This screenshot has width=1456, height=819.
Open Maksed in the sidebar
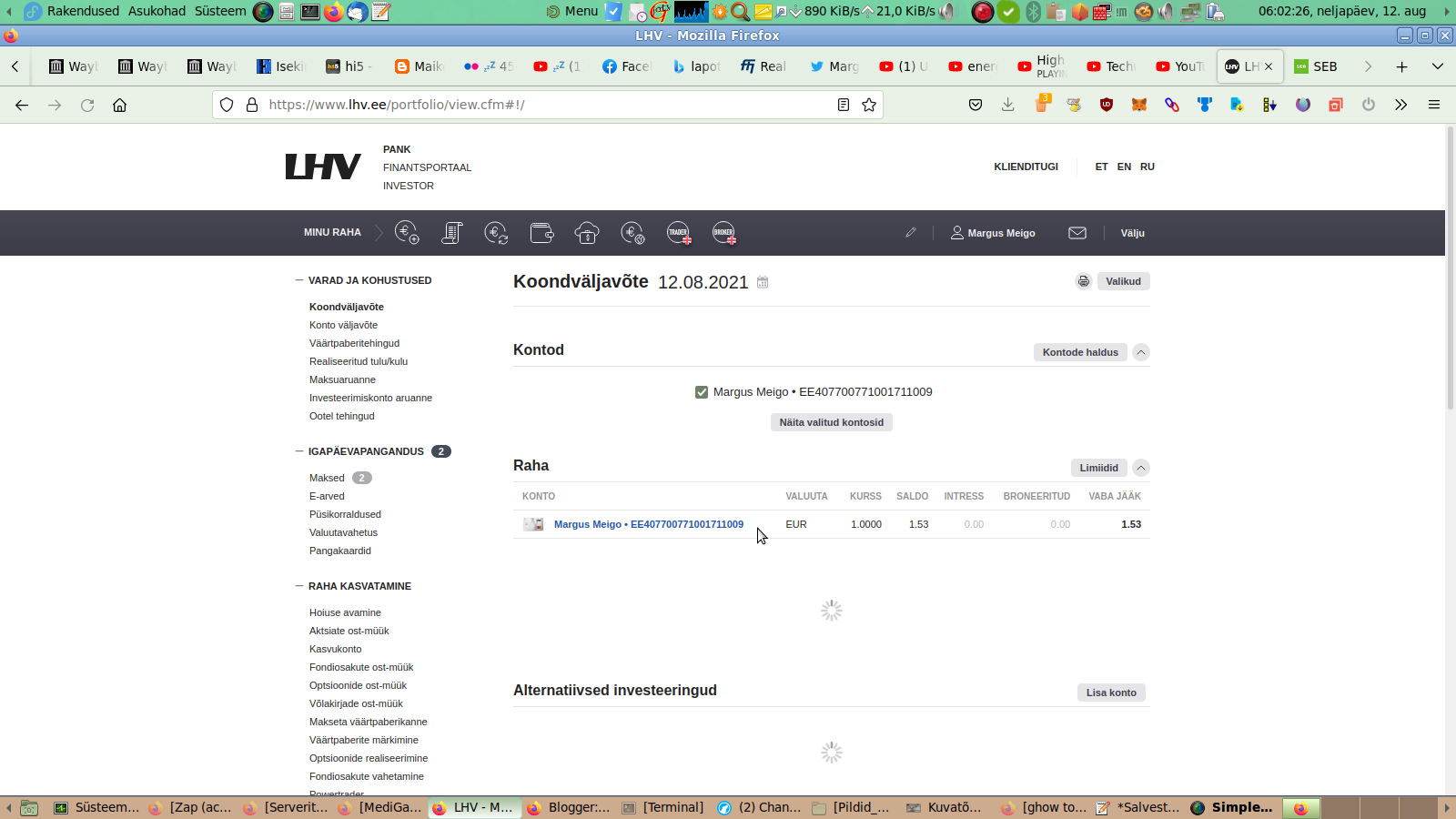coord(327,478)
